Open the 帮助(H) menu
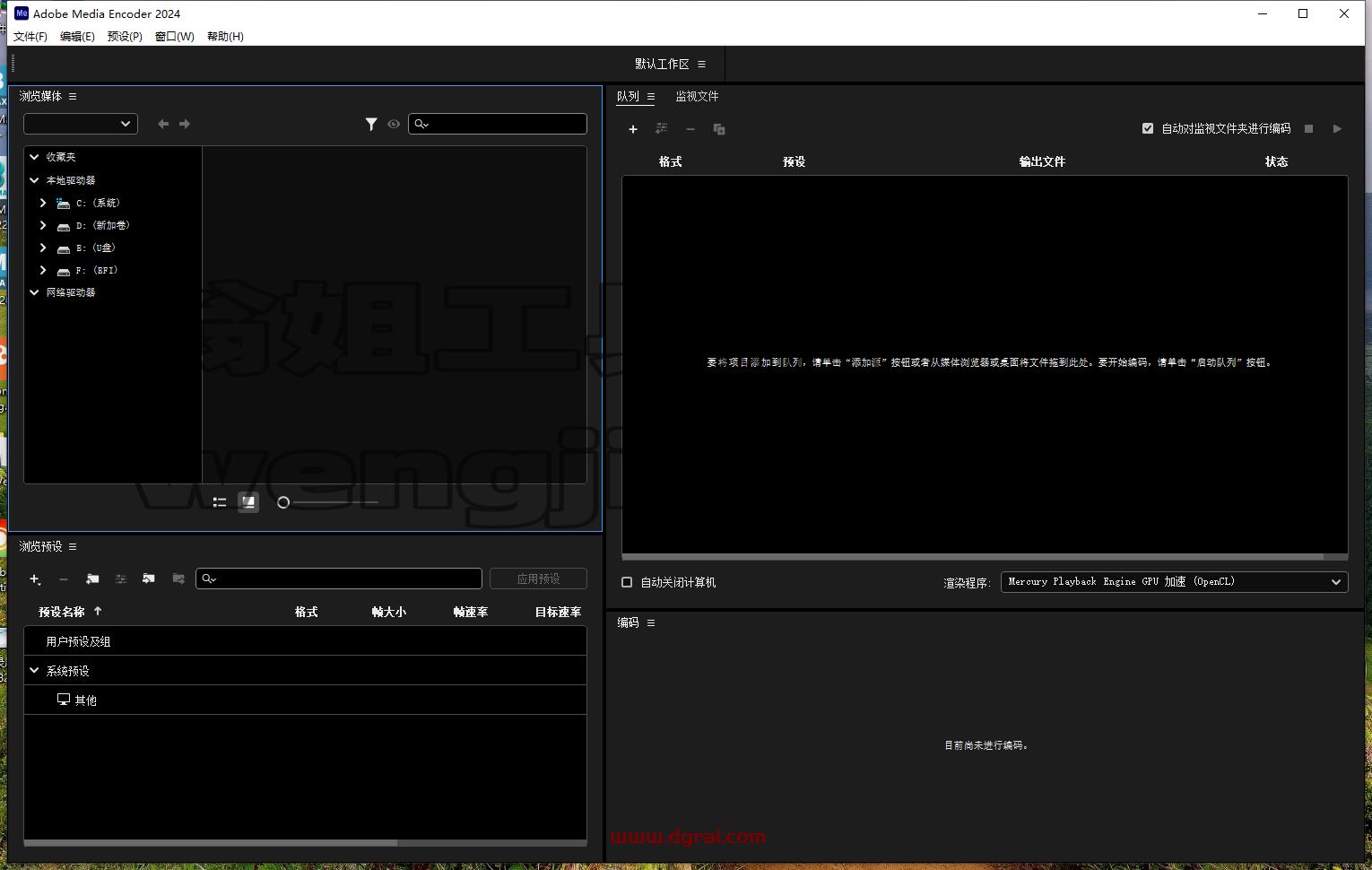The width and height of the screenshot is (1372, 870). coord(225,37)
